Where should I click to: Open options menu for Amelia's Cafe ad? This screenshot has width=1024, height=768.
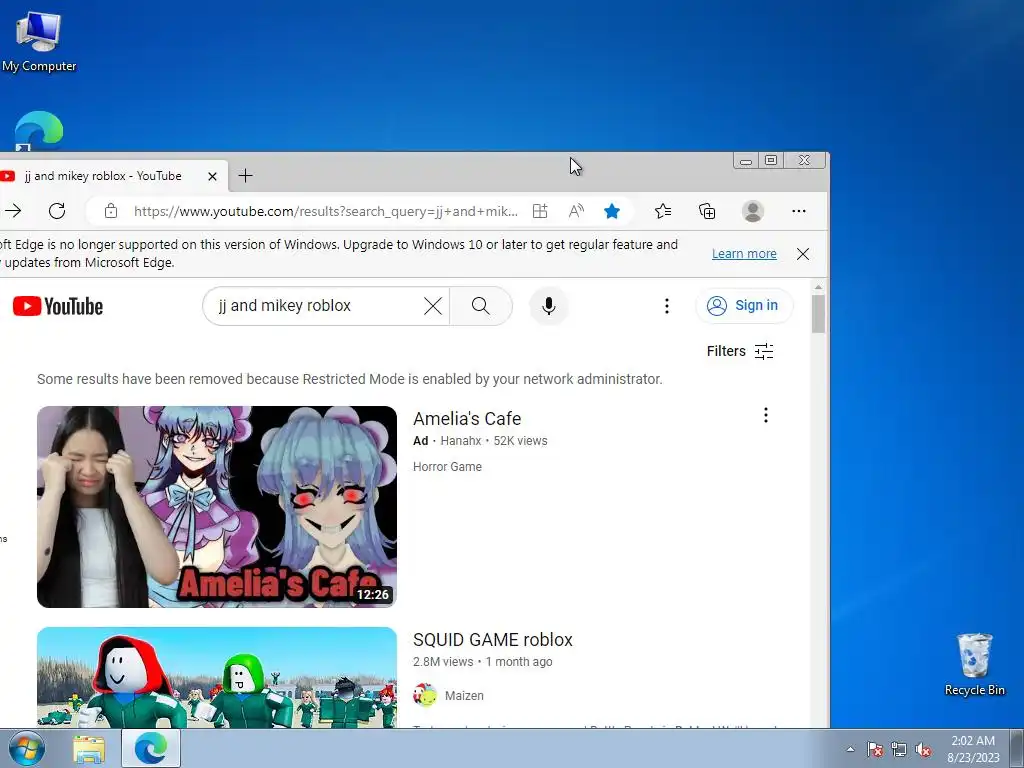(x=766, y=415)
